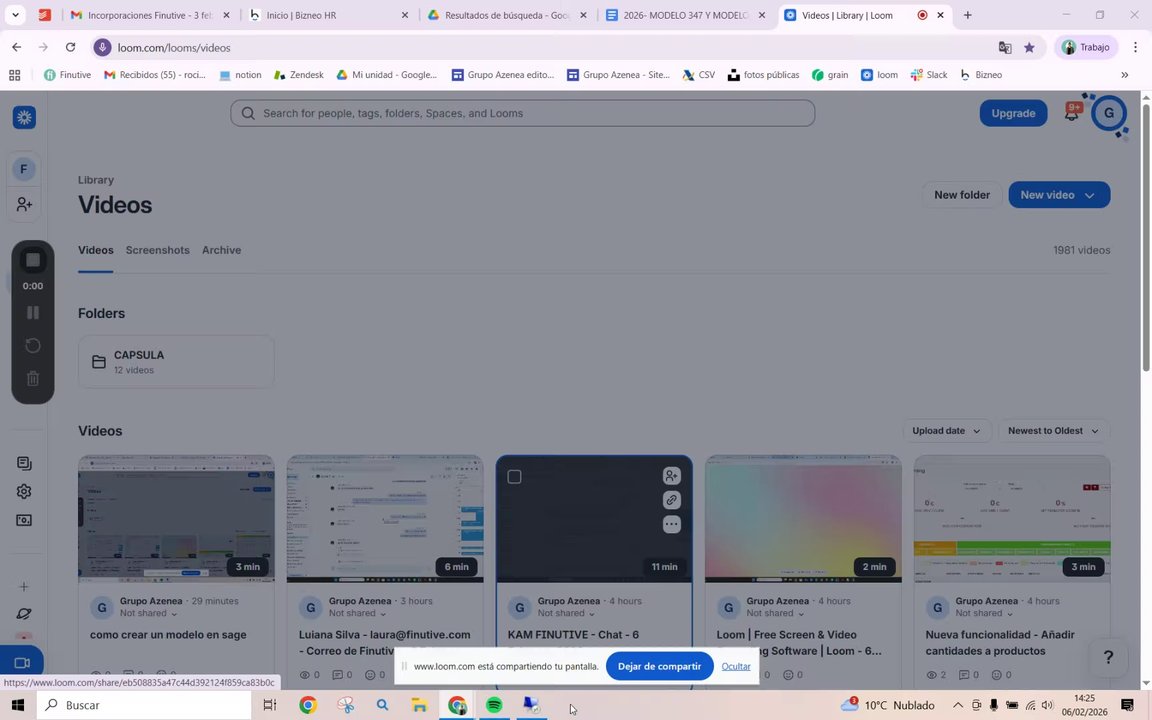
Task: Click the 'como crear un modelo en sage' title
Action: point(168,635)
